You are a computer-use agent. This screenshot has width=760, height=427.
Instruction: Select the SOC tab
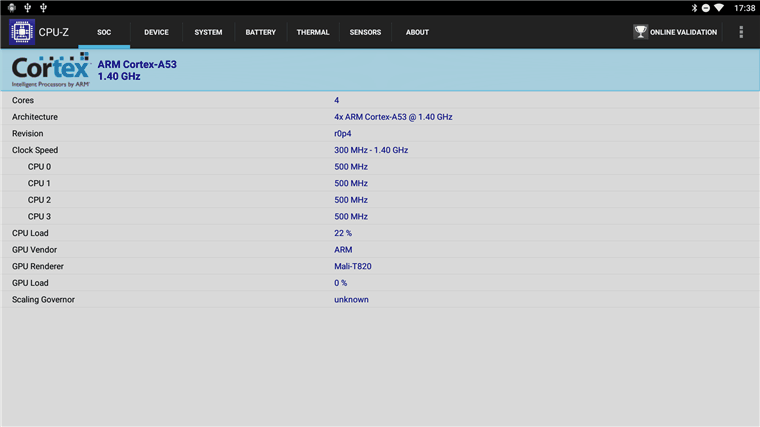[104, 32]
